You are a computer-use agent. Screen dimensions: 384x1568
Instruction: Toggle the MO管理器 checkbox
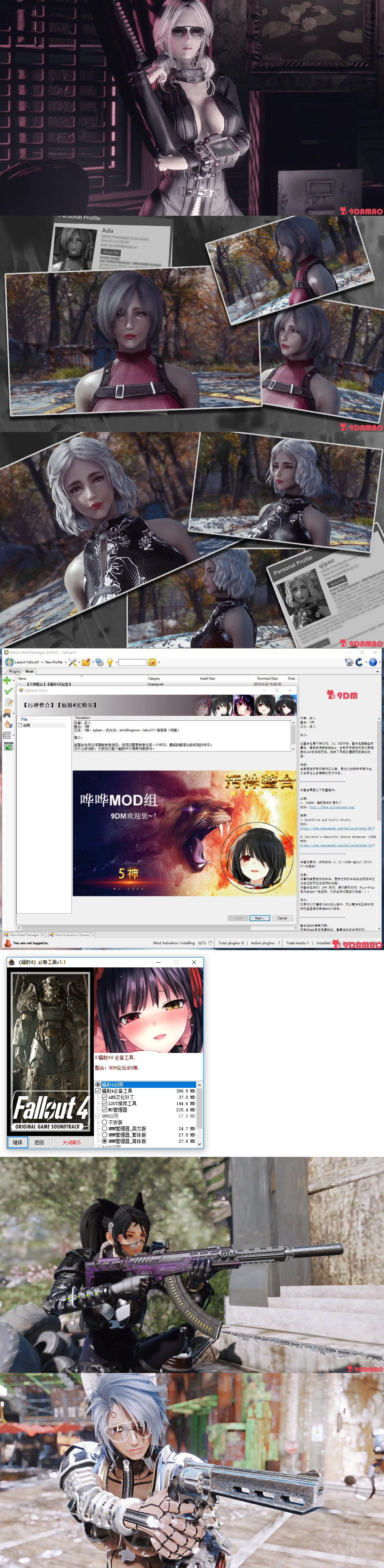[105, 1110]
